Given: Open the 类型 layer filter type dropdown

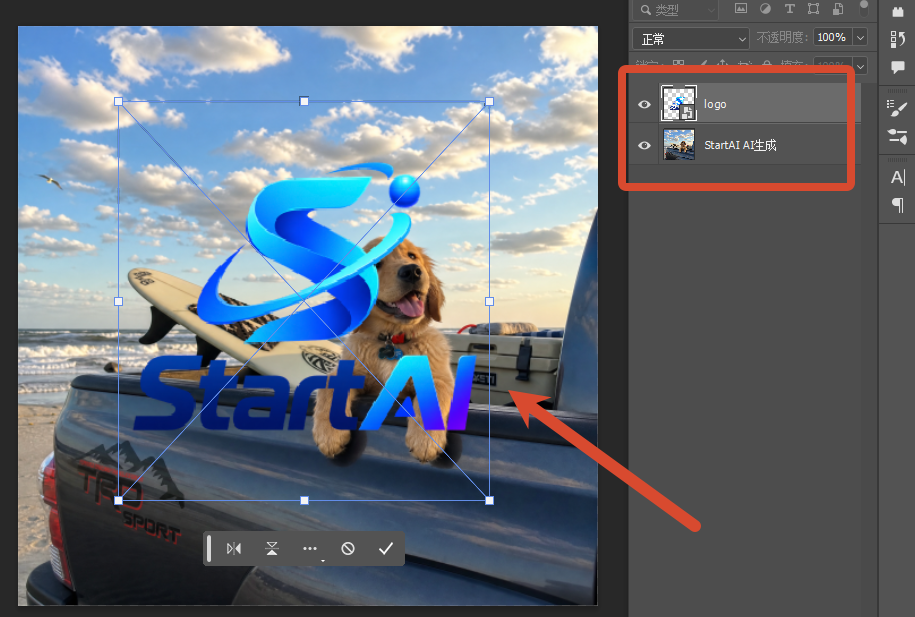Looking at the screenshot, I should [x=677, y=10].
